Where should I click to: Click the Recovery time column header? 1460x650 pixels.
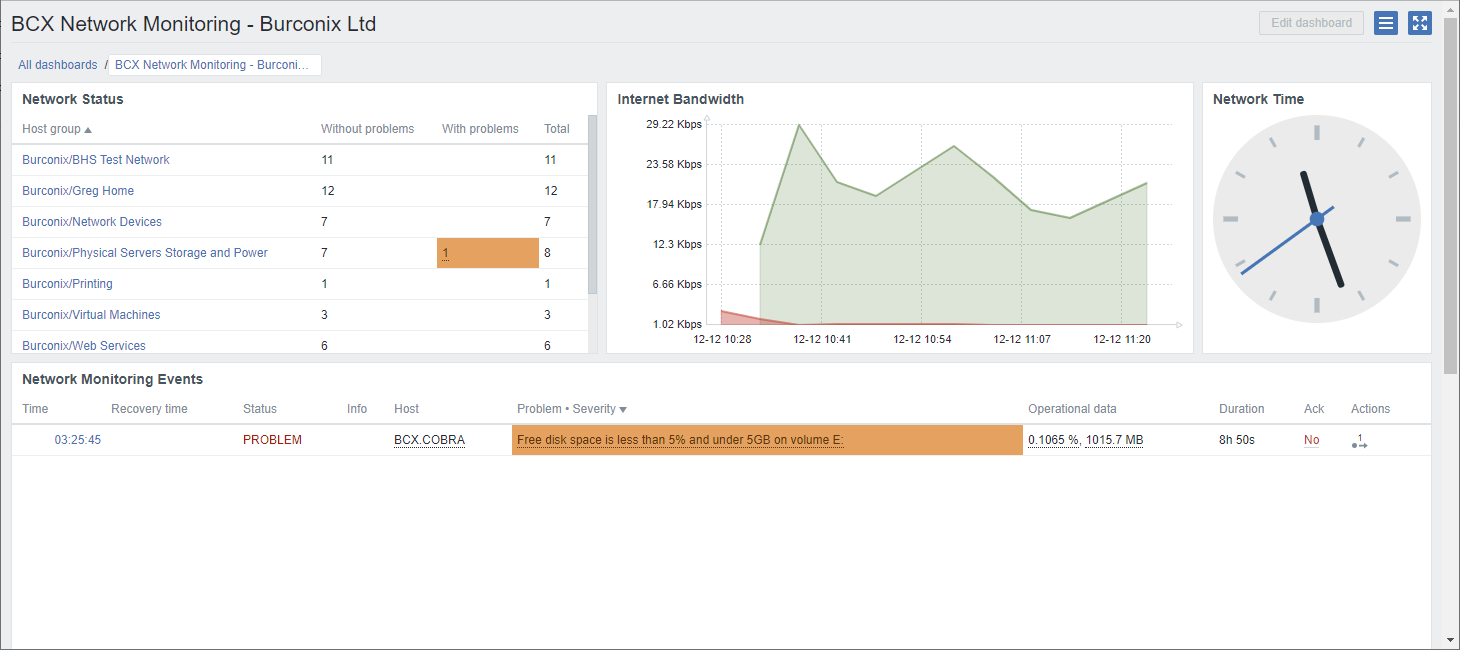pos(149,409)
